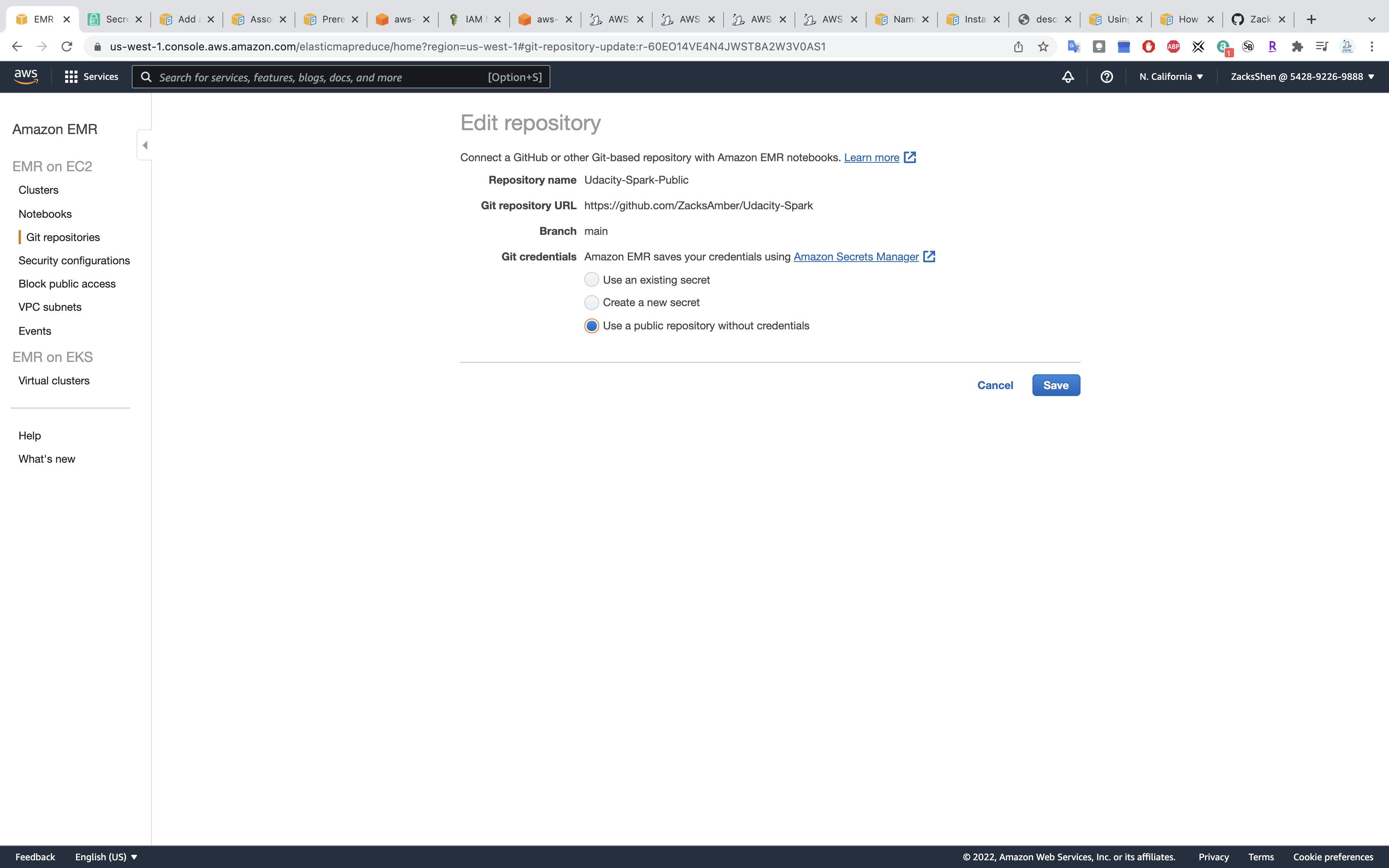Go to Security configurations page
The image size is (1389, 868).
pos(74,260)
